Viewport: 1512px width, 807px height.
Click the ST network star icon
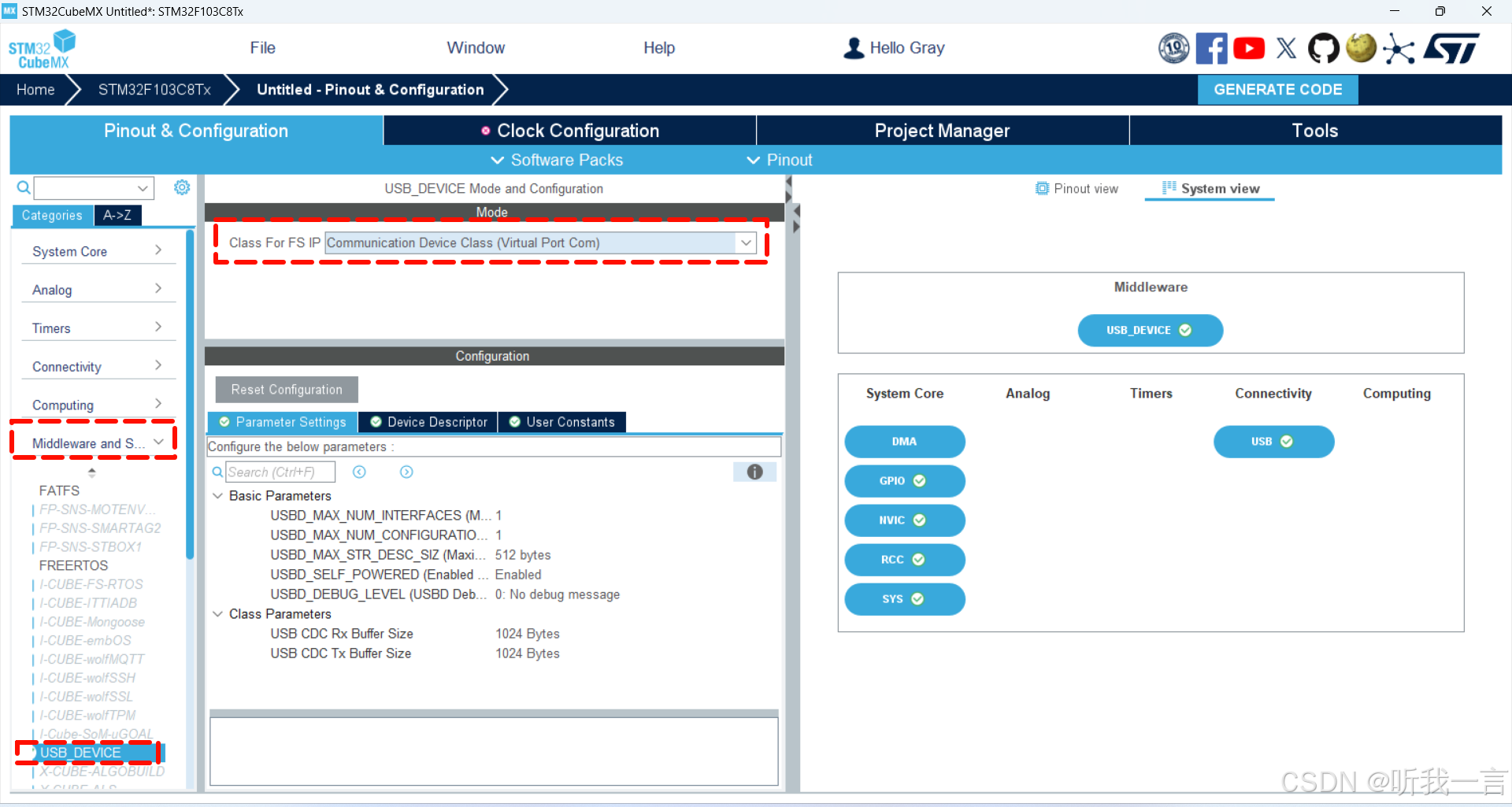coord(1399,48)
